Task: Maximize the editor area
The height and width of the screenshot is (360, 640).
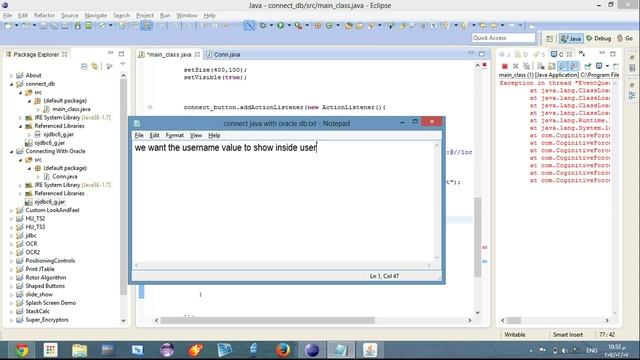Action: [x=482, y=54]
